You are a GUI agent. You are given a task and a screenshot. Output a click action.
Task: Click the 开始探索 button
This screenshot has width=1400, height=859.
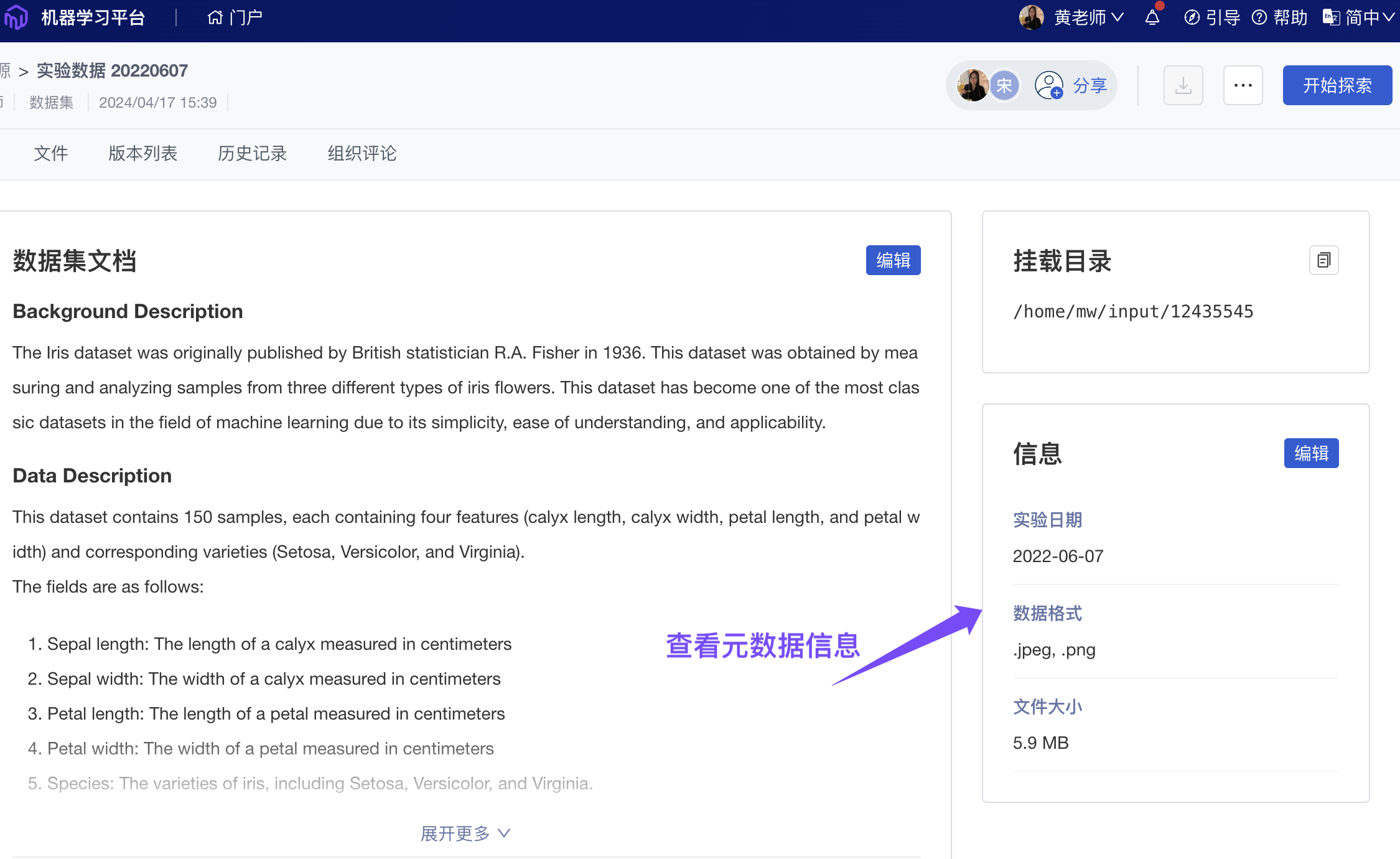point(1337,85)
